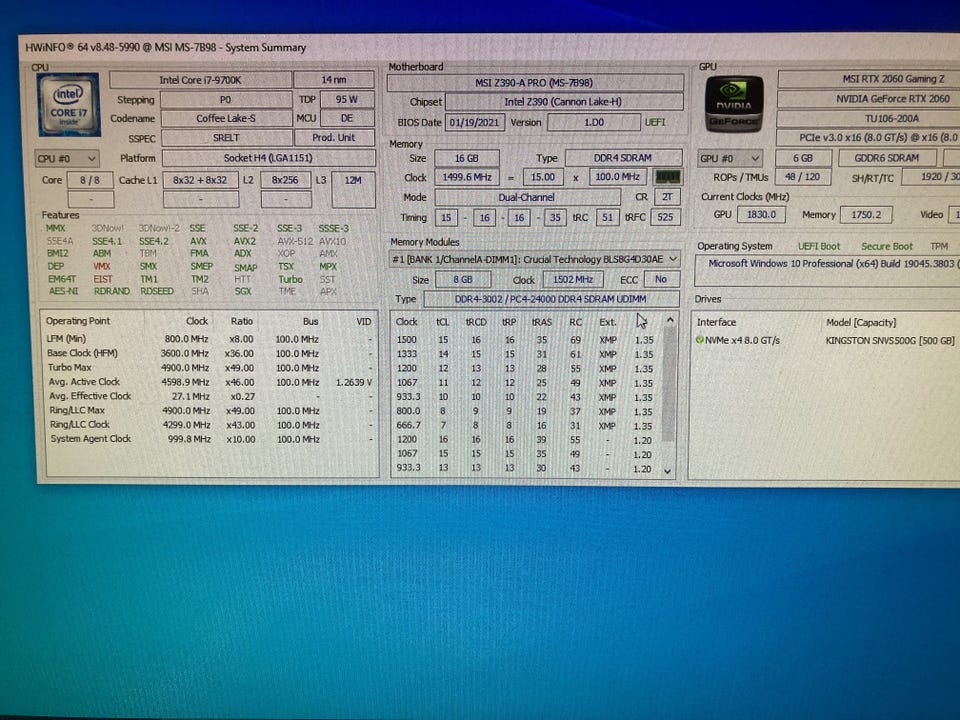
Task: Click the Intel Core i7-9700K name field
Action: (x=200, y=80)
